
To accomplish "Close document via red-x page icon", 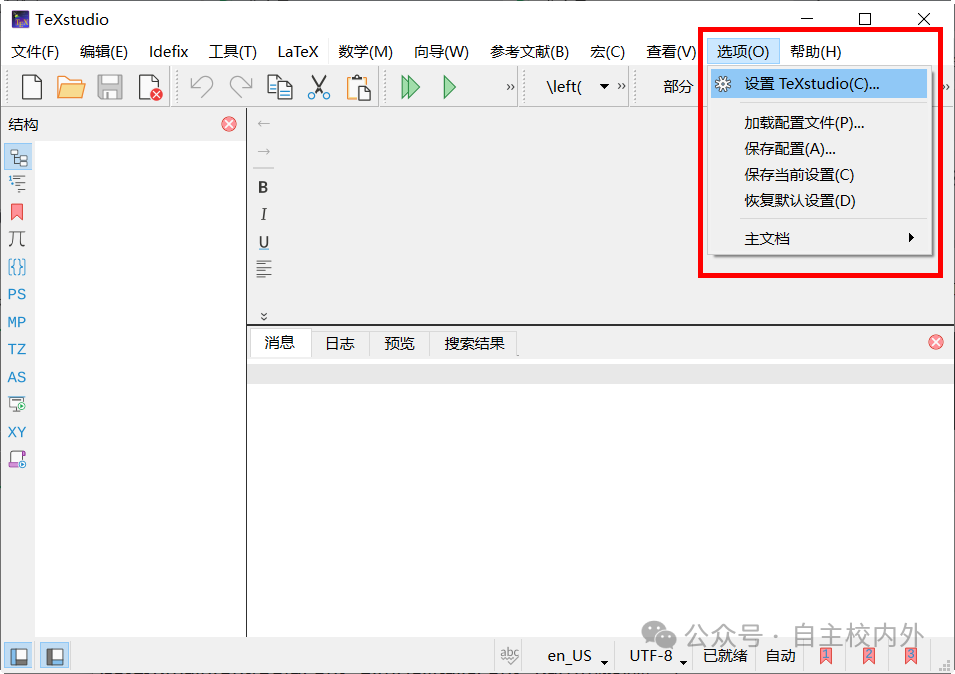I will [149, 87].
